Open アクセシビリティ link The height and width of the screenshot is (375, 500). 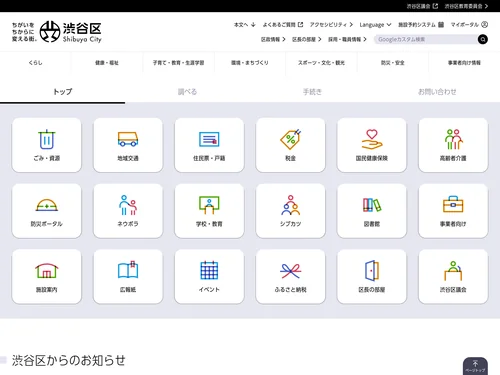click(331, 25)
